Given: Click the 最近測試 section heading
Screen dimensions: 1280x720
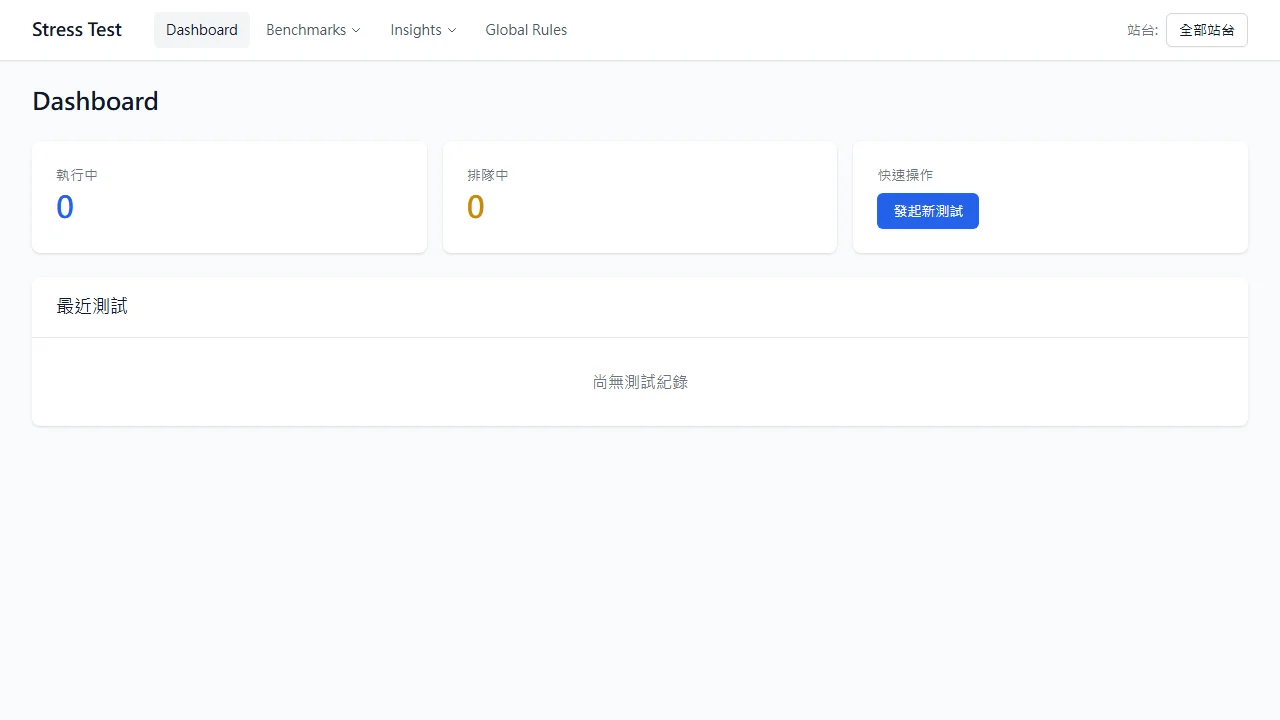Looking at the screenshot, I should pos(92,307).
